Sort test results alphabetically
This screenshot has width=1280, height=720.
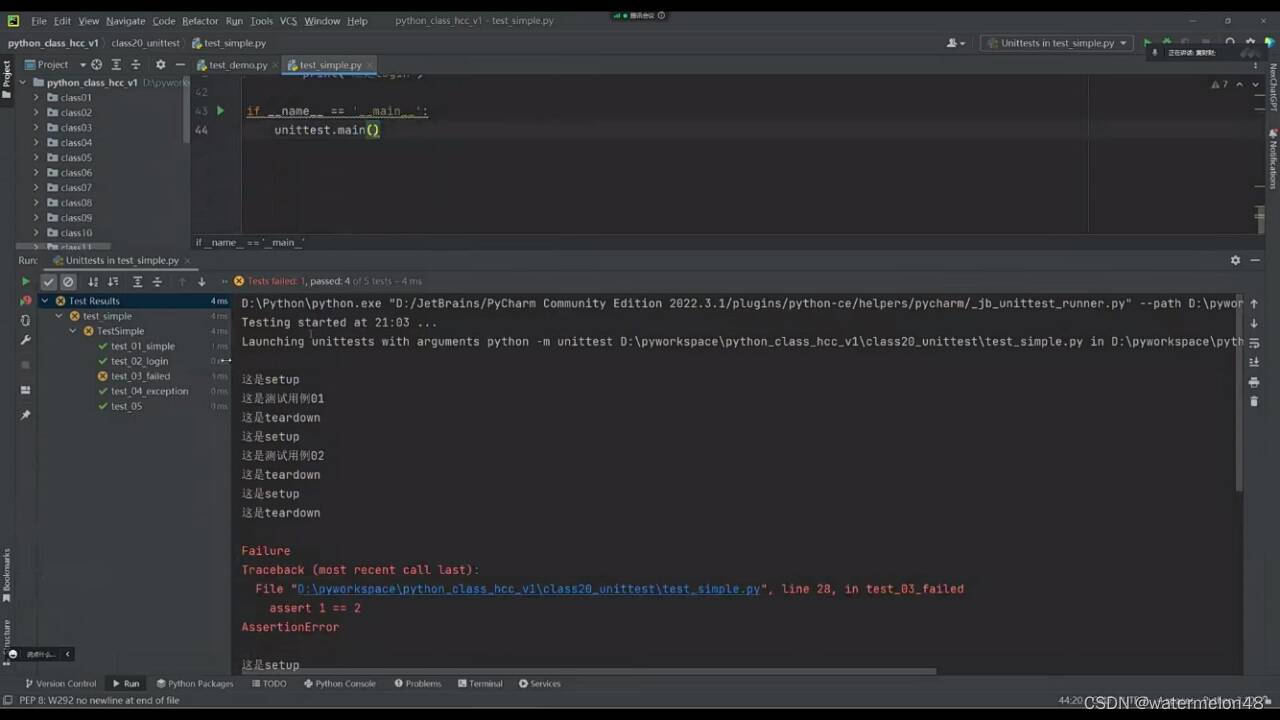click(93, 282)
